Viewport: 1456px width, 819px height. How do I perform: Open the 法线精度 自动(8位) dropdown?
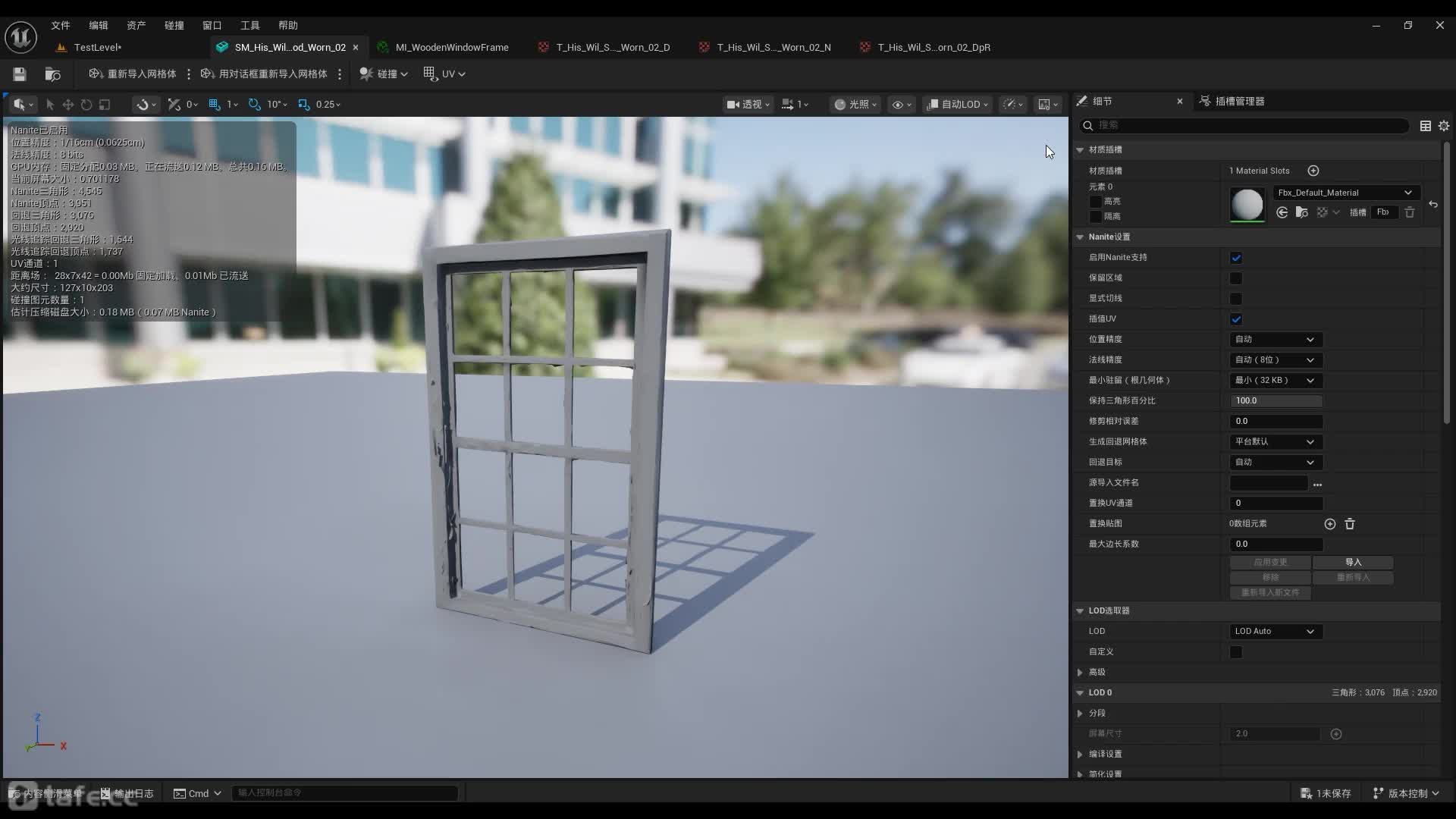point(1275,359)
